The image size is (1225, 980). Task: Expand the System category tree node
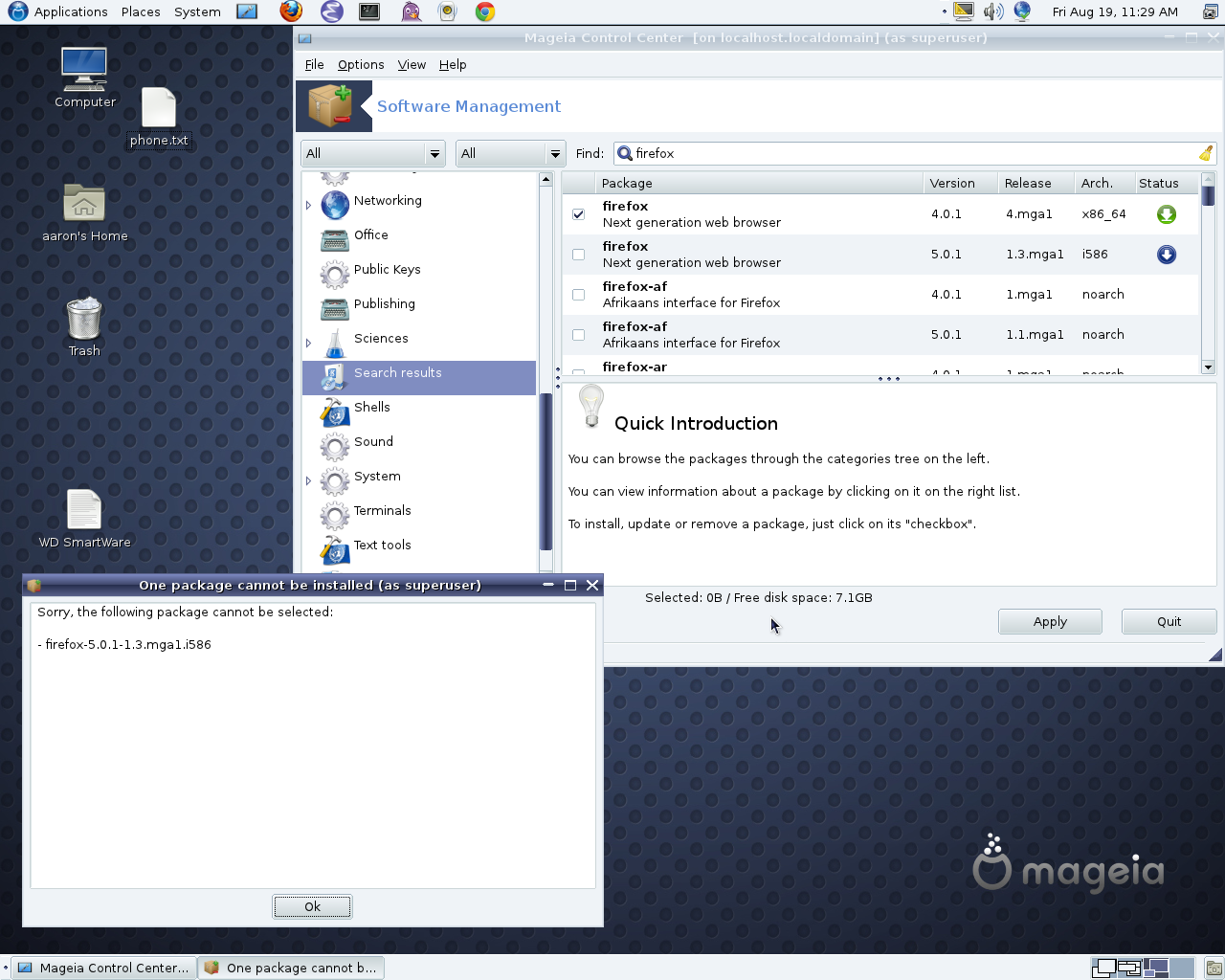pyautogui.click(x=308, y=480)
